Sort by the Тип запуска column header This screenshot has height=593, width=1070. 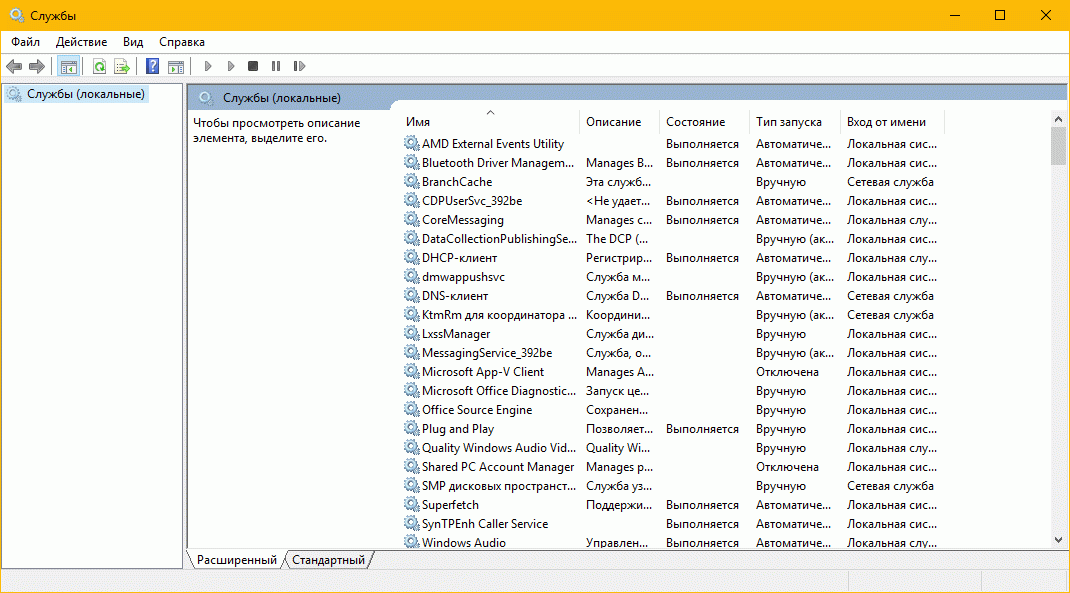789,122
